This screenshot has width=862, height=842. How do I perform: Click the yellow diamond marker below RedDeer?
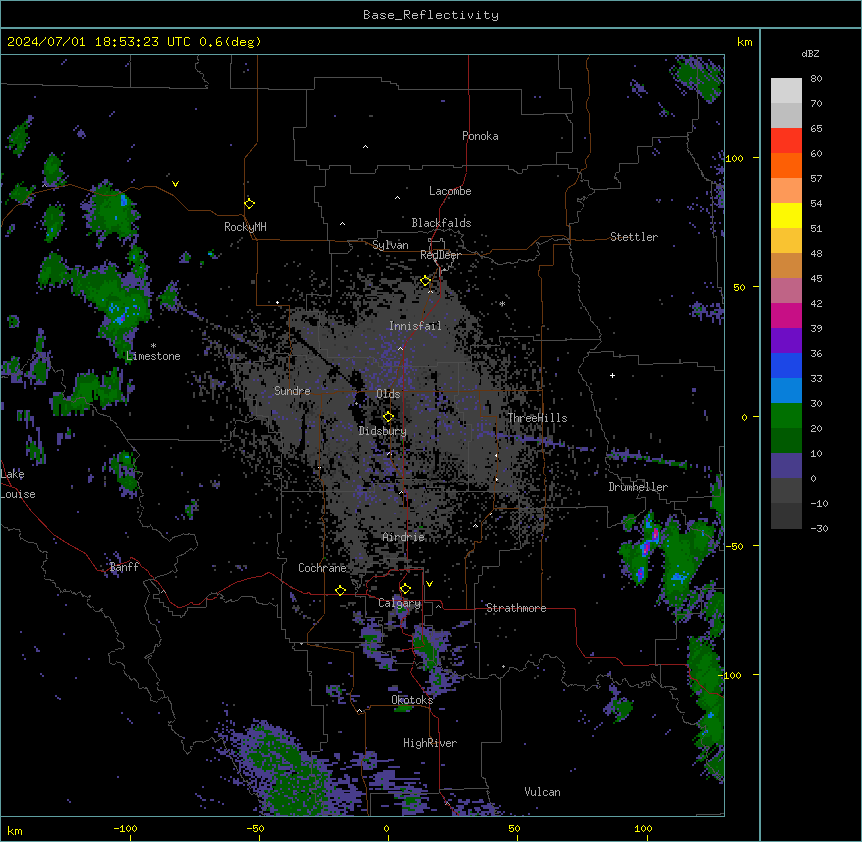coord(426,281)
